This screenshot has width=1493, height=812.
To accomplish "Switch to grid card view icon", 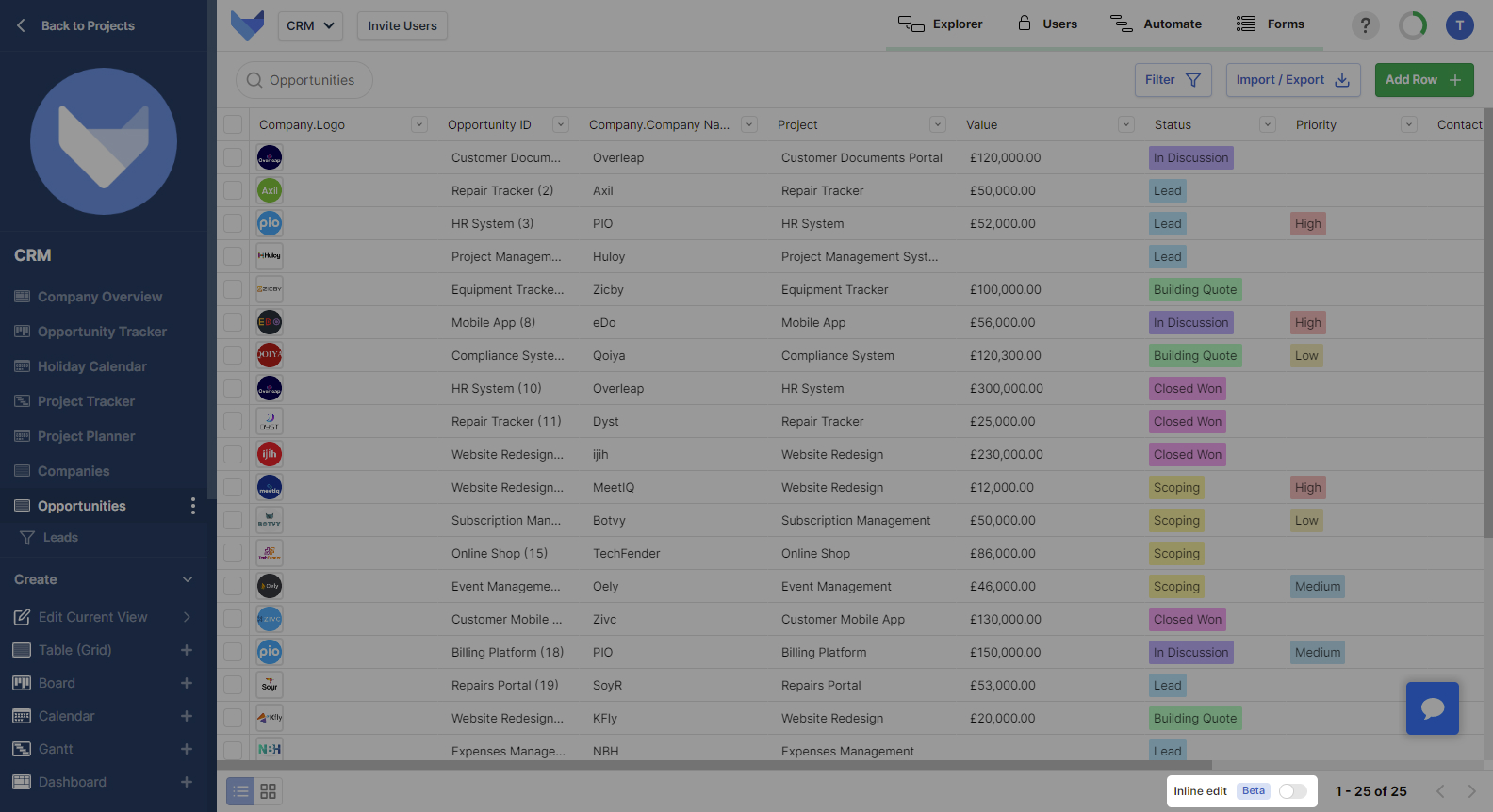I will tap(269, 791).
